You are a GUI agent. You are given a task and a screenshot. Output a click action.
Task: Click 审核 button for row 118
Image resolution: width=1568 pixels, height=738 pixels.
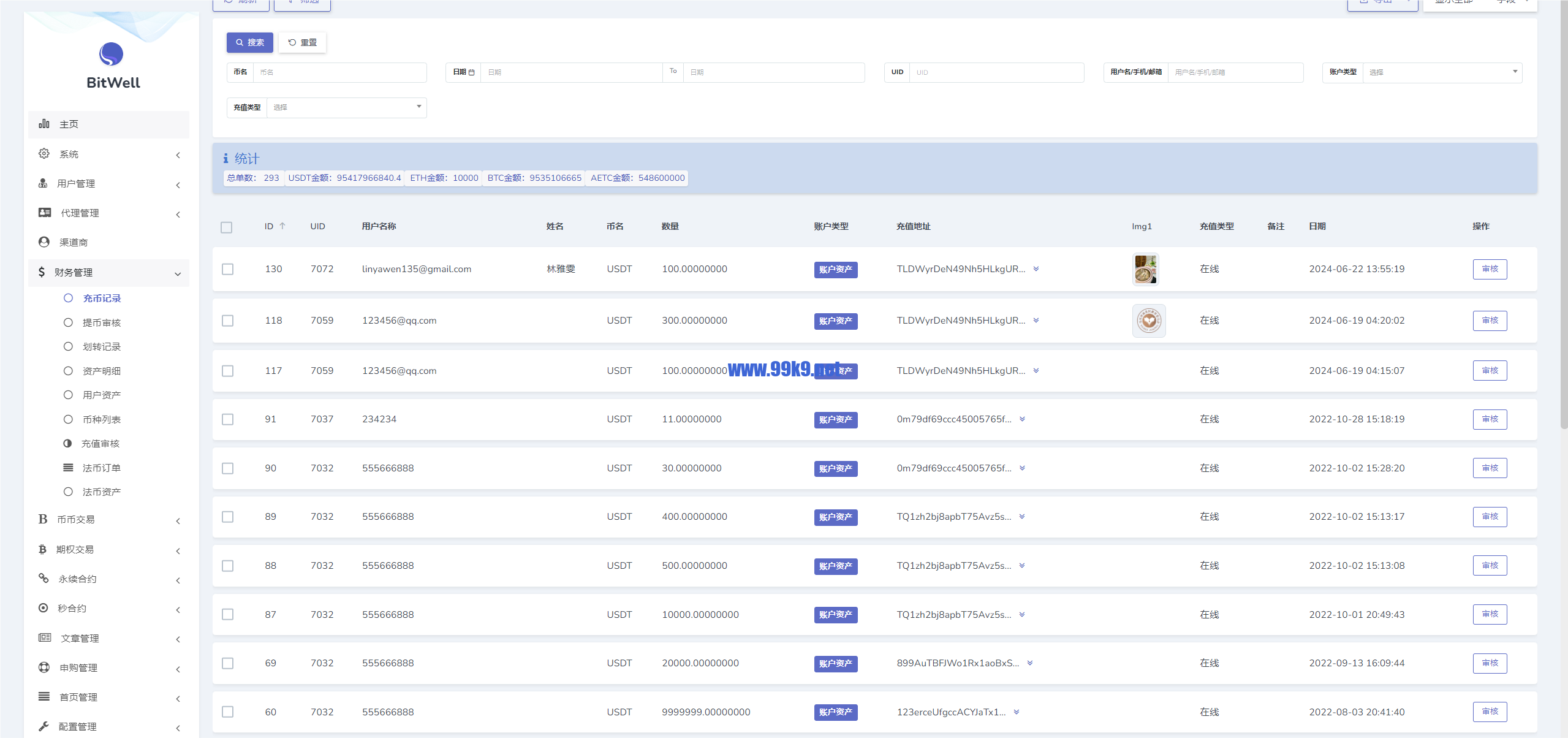pos(1490,321)
